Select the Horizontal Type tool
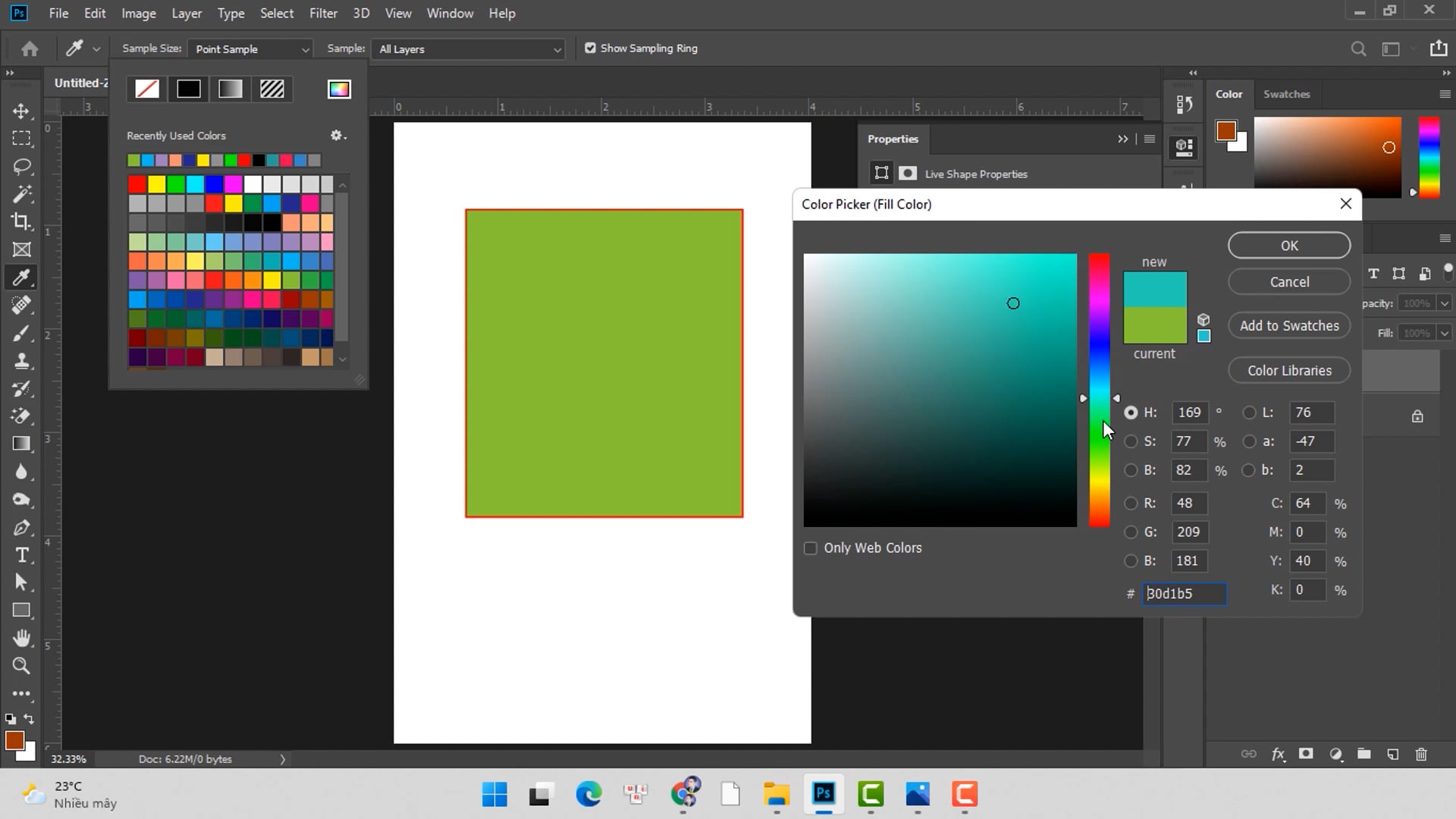 pos(21,555)
